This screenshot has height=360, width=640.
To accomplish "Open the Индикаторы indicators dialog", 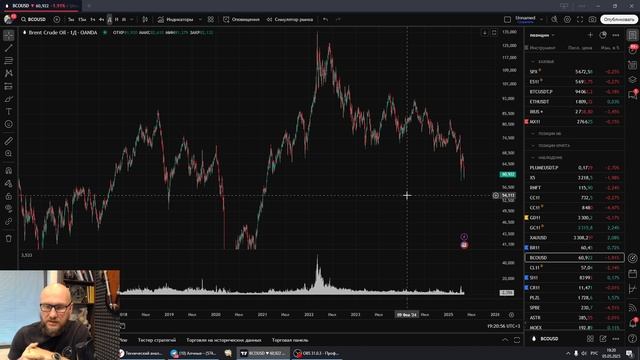I will (x=176, y=19).
